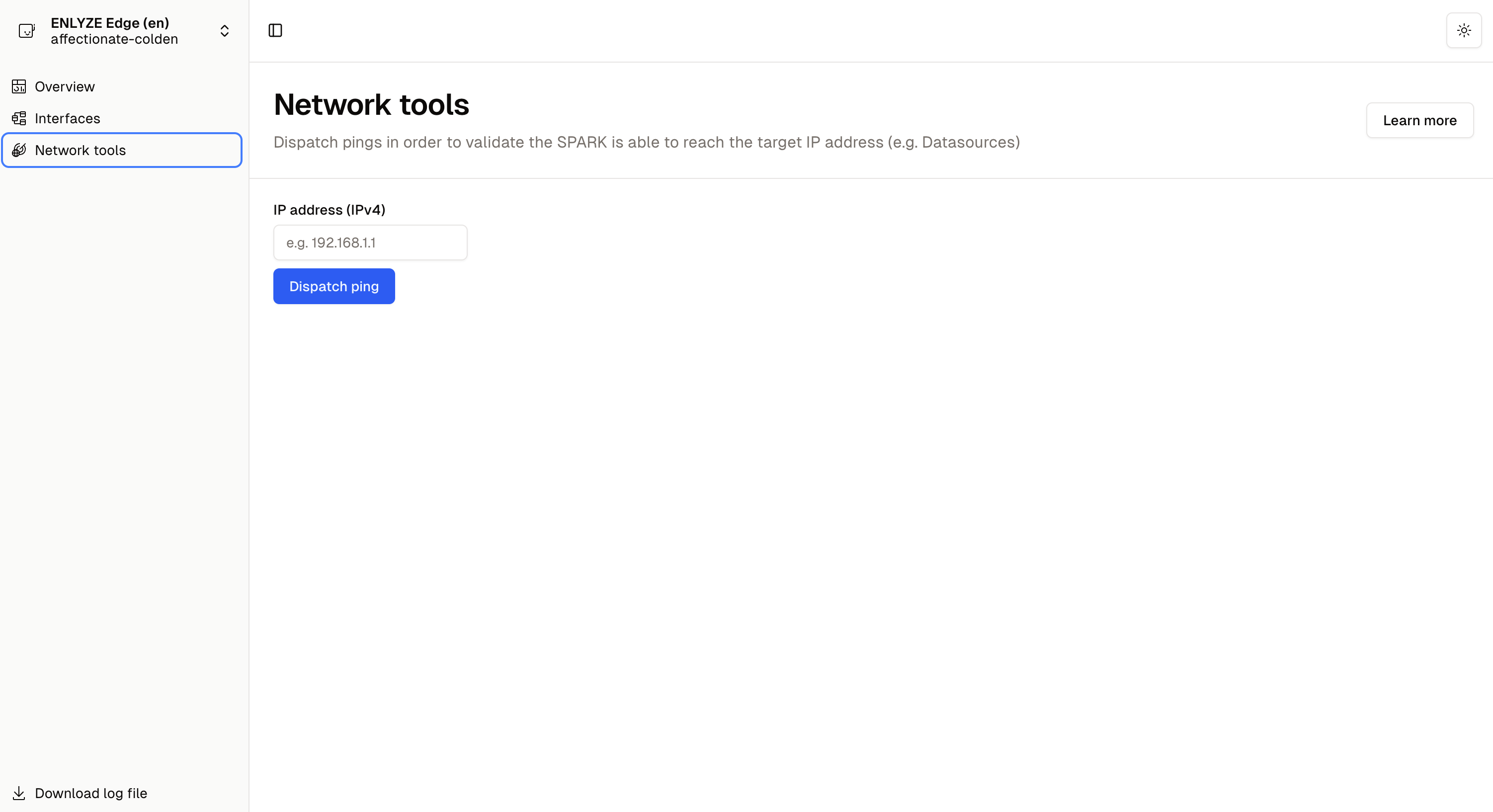Screen dimensions: 1493x812
Task: Click the Overview dashboard icon
Action: (x=19, y=86)
